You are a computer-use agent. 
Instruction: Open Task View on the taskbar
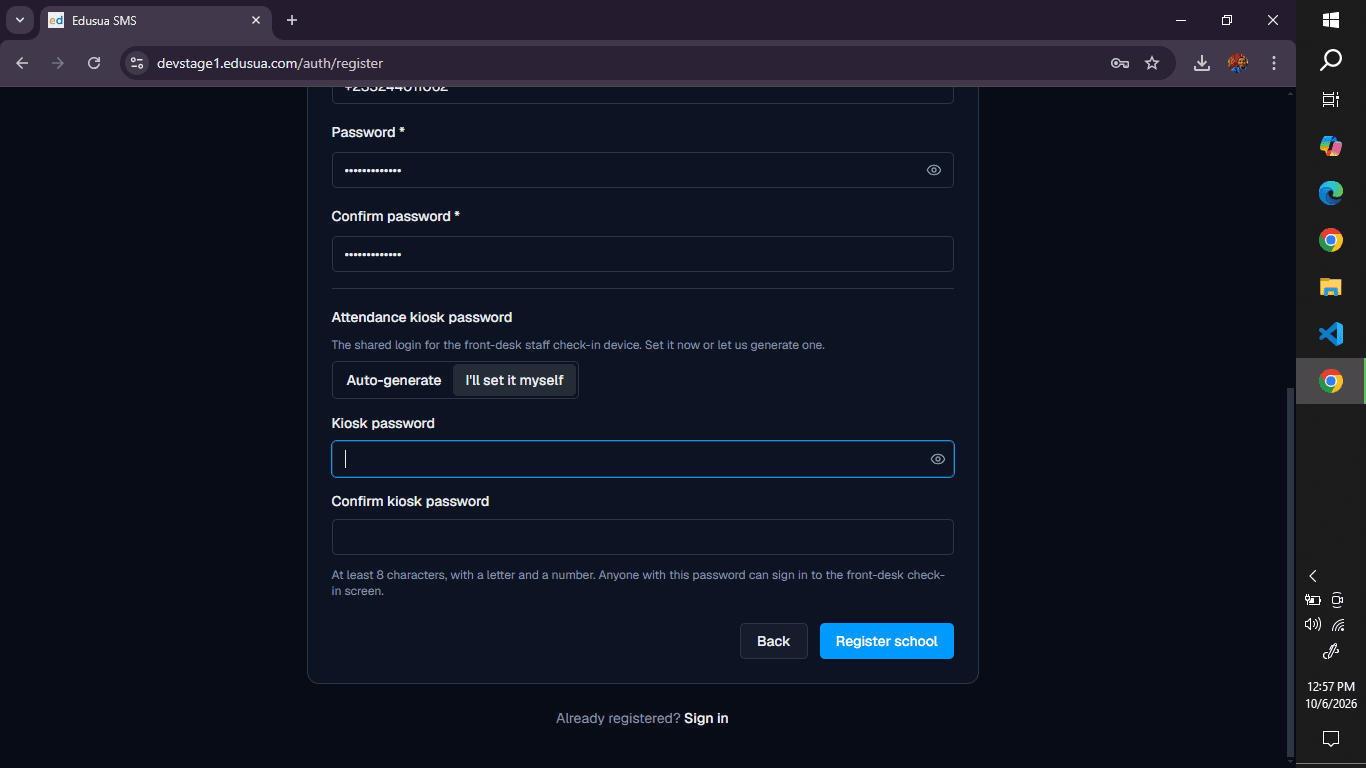(x=1331, y=99)
